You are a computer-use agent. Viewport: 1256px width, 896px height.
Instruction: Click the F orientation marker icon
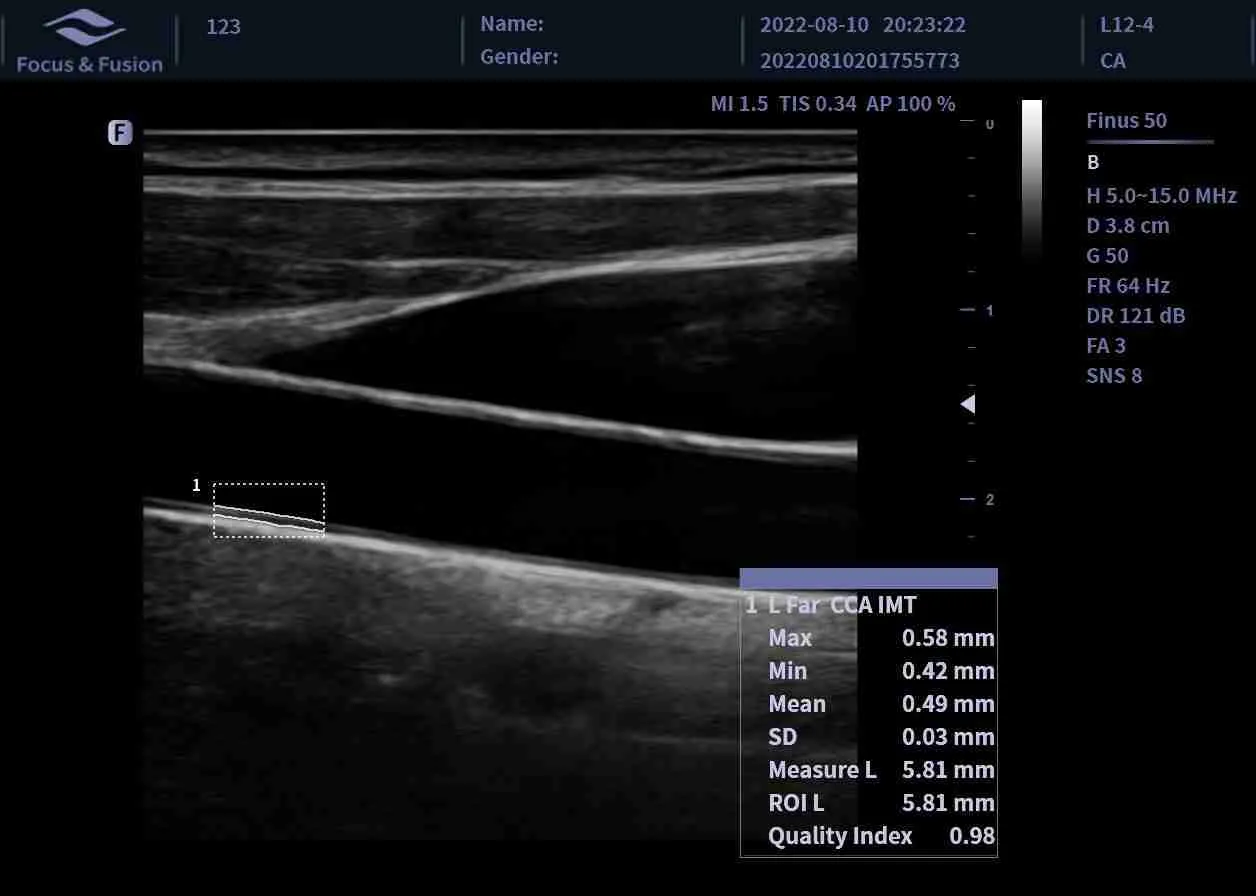120,132
